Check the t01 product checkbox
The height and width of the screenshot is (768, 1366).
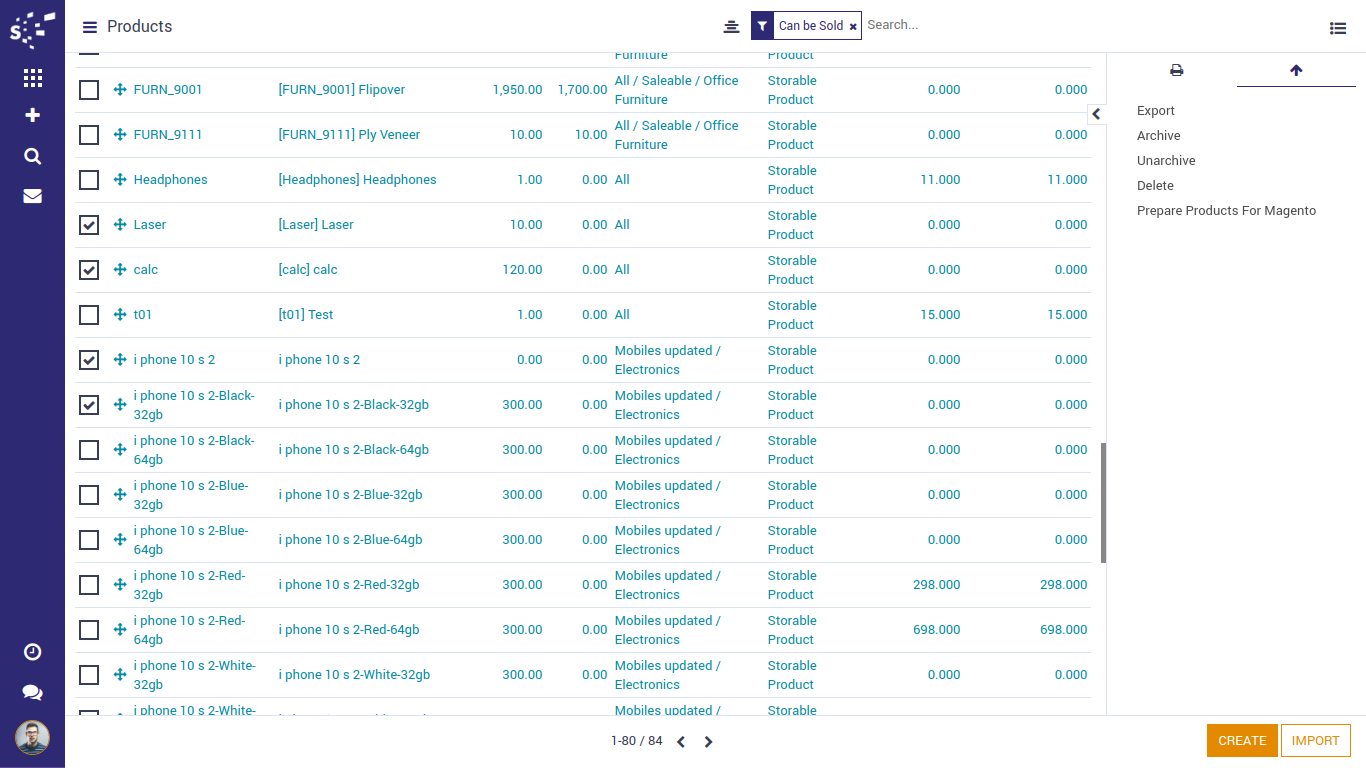click(89, 315)
